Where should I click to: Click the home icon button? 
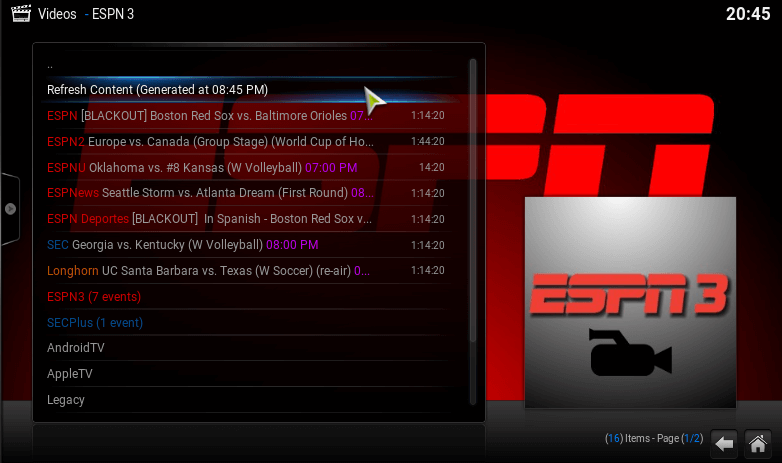pyautogui.click(x=758, y=444)
